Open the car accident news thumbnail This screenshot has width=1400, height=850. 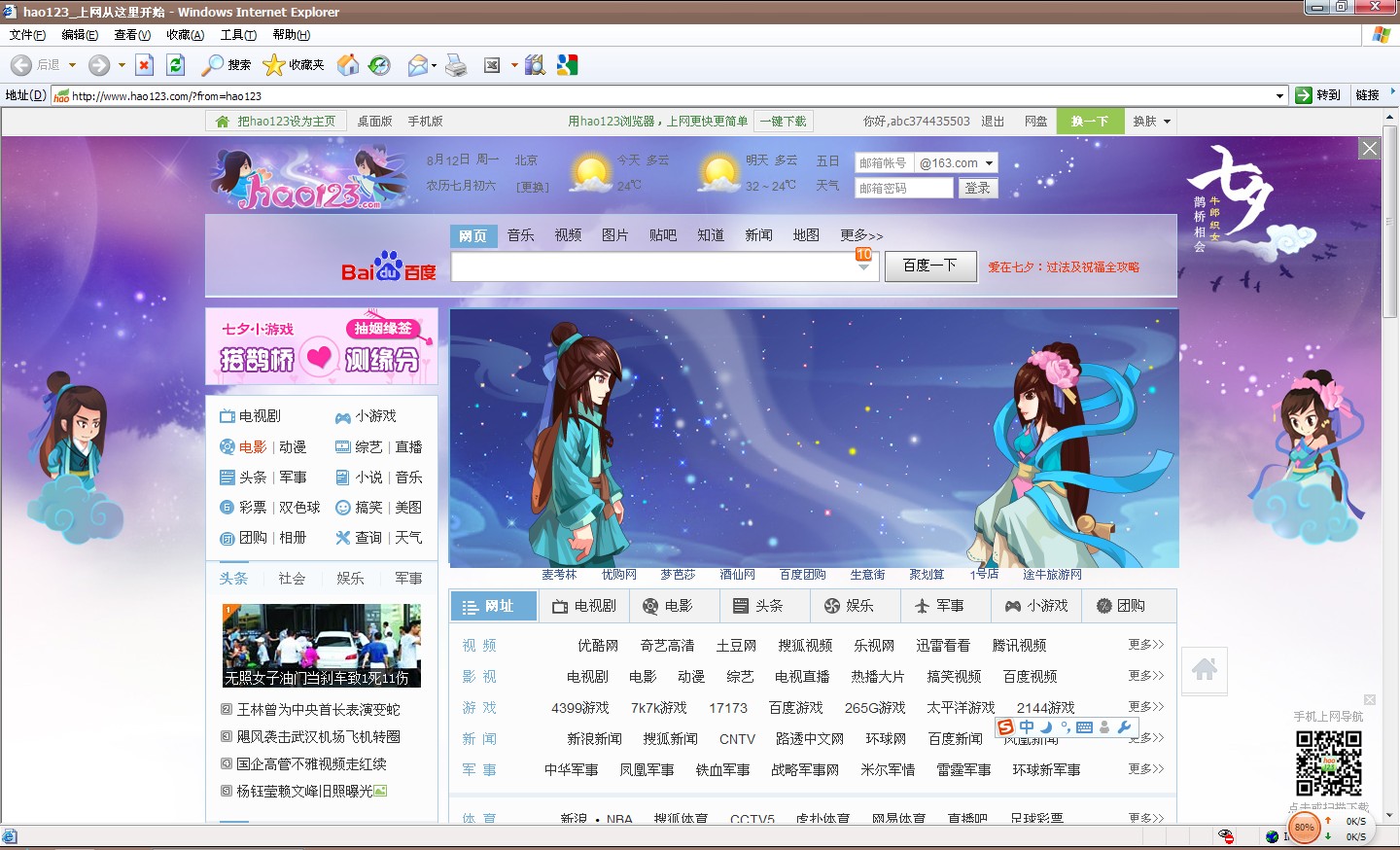322,646
